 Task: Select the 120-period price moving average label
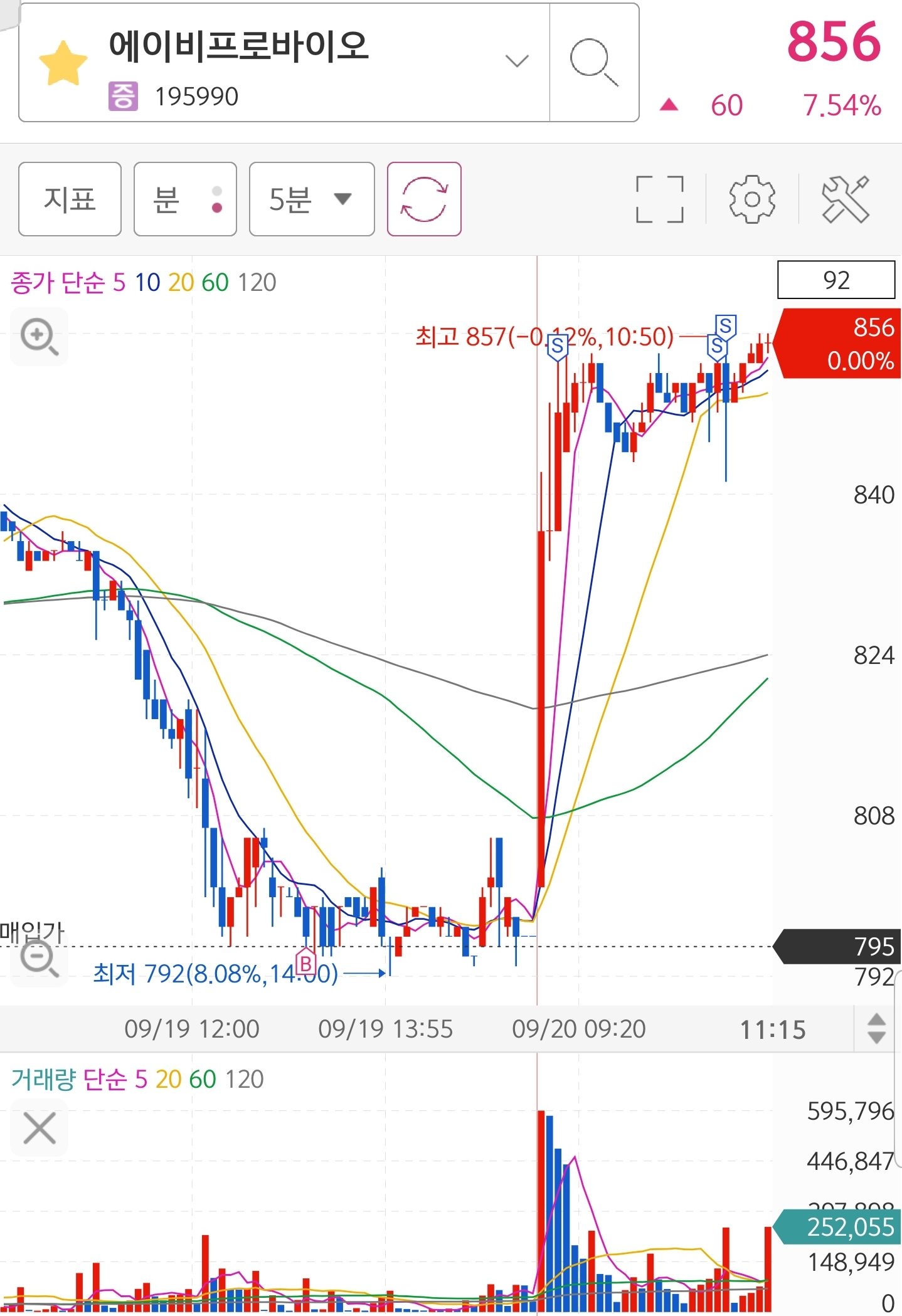tap(257, 283)
